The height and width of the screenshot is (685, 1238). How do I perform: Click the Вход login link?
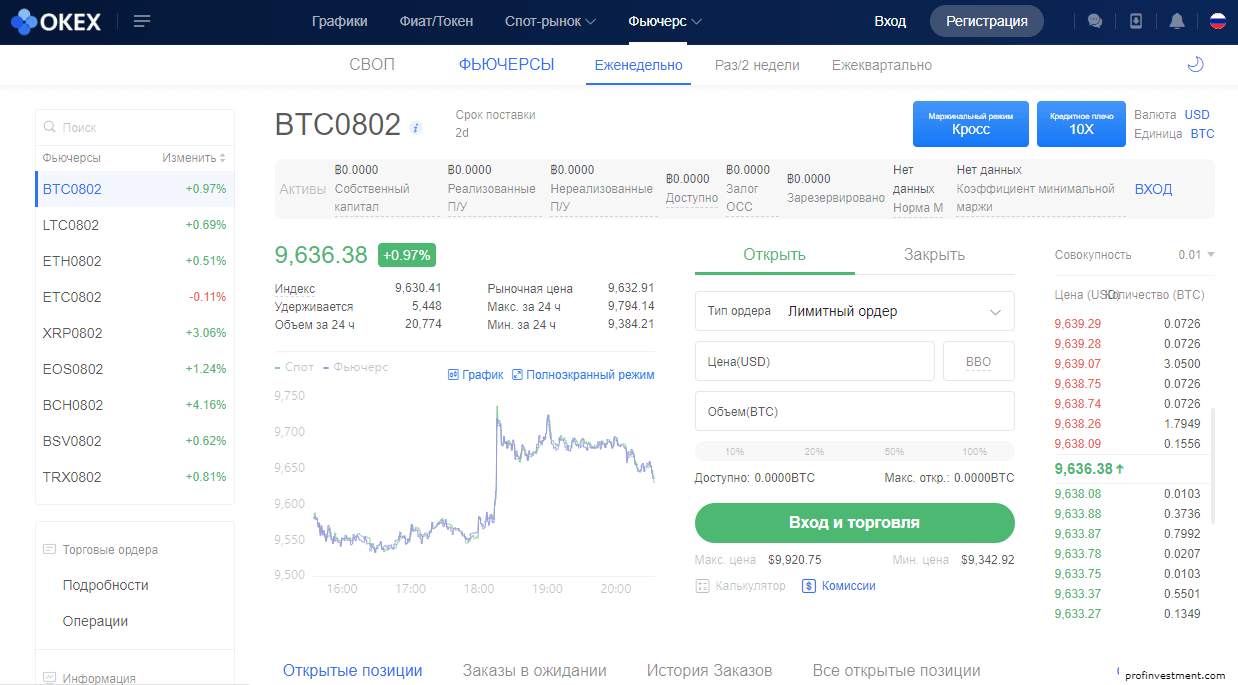point(890,21)
